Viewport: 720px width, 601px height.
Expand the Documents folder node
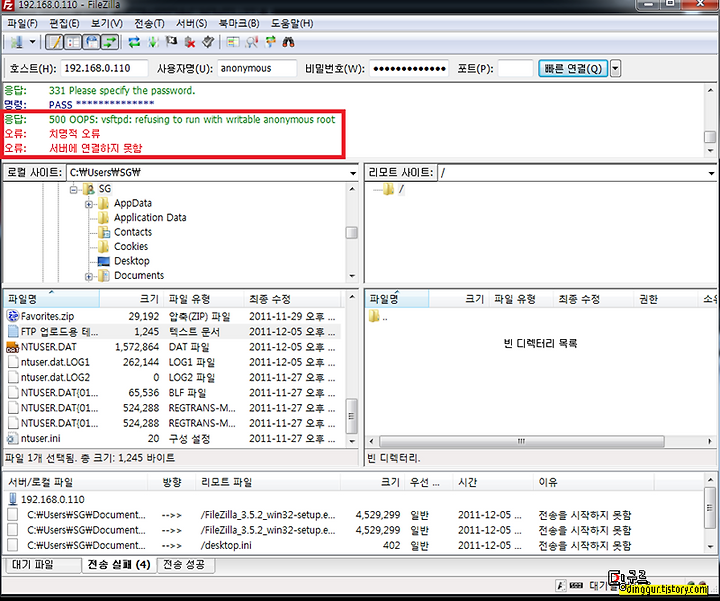coord(89,276)
